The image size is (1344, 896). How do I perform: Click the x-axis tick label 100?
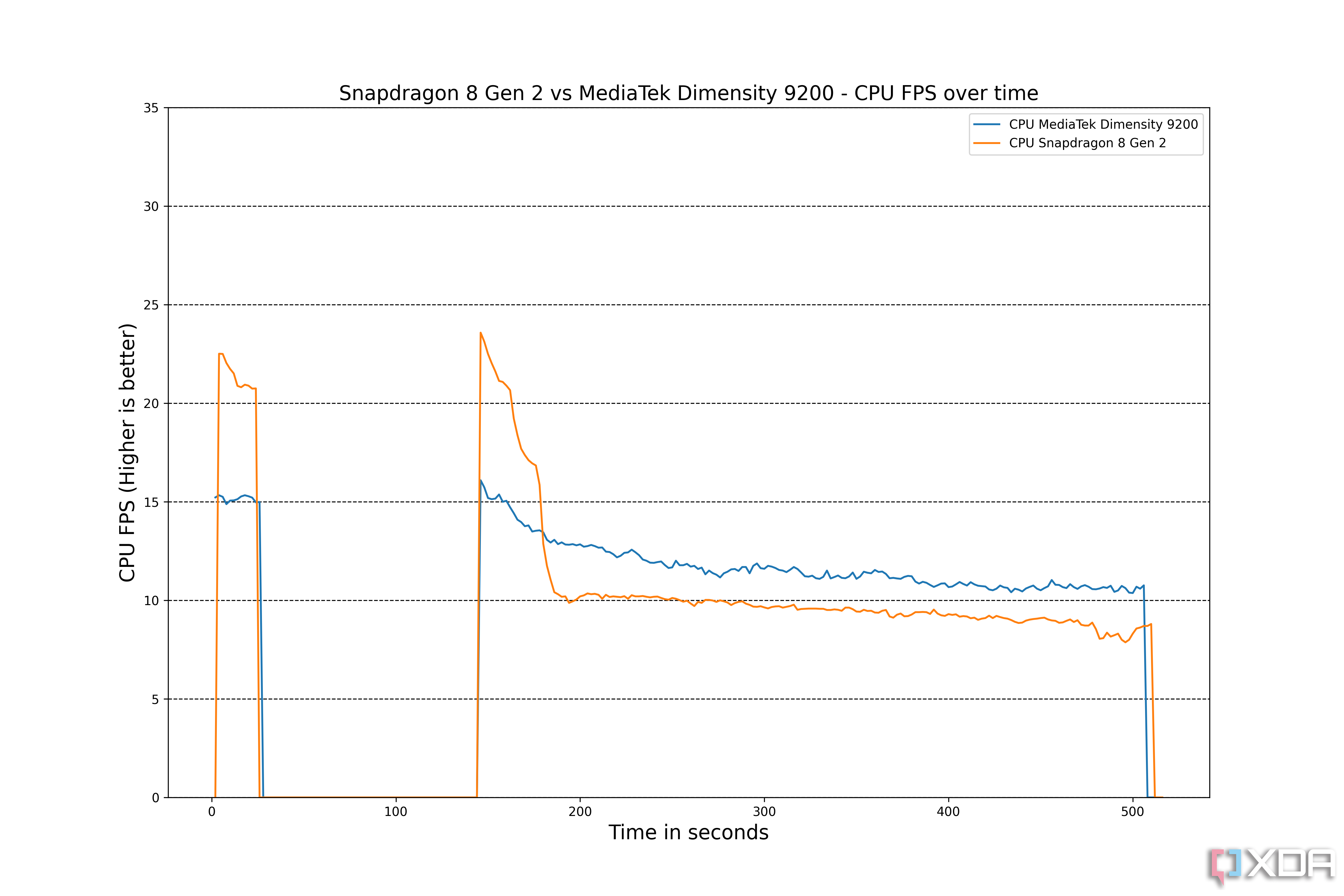tap(395, 812)
